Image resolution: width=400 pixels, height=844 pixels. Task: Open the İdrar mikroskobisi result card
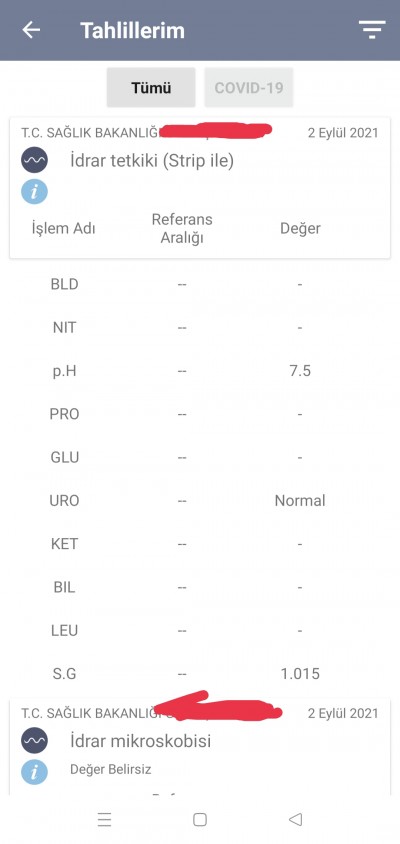point(200,747)
